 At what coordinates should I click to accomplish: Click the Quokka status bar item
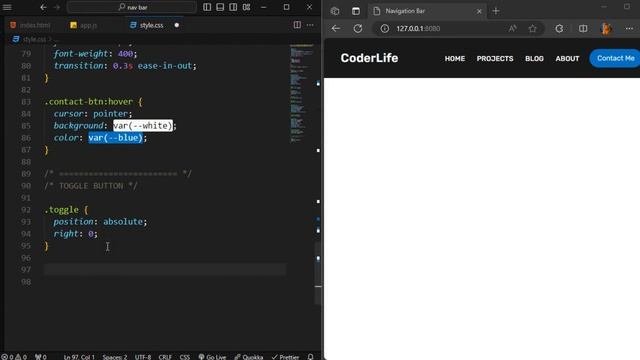(249, 357)
